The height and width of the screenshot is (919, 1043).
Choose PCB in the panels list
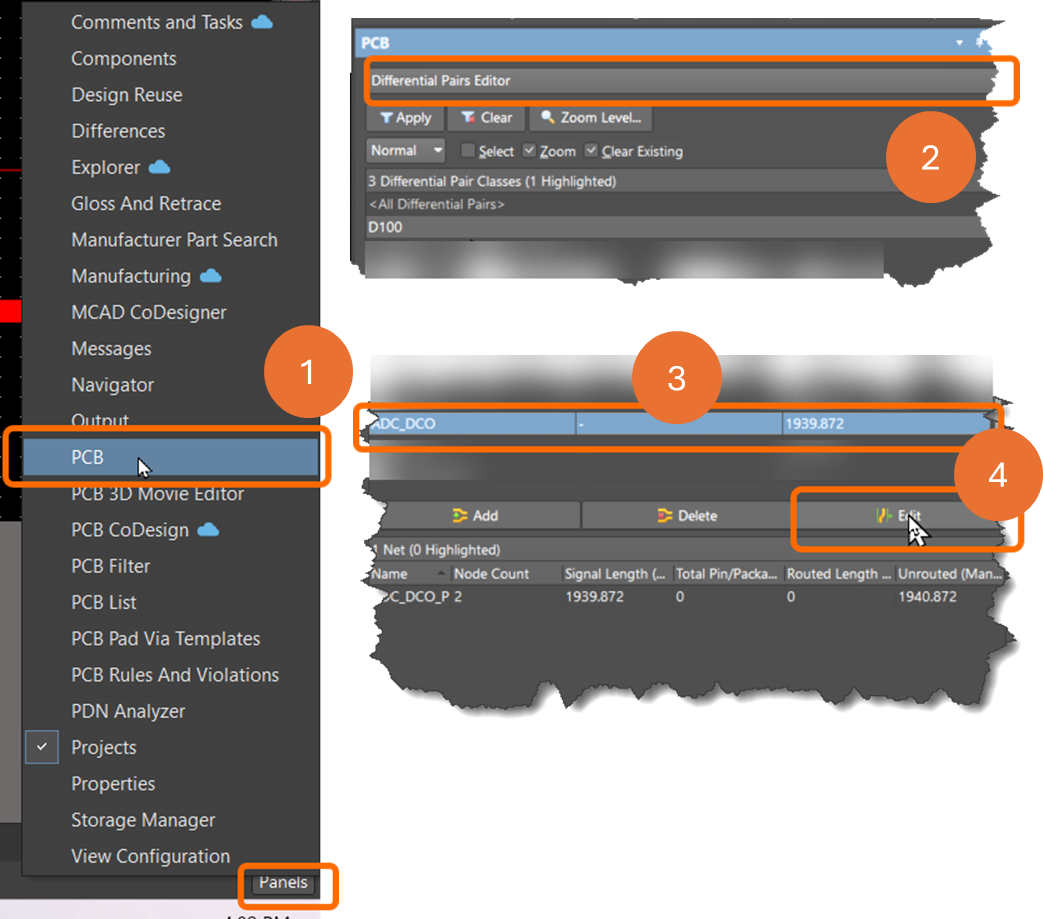pyautogui.click(x=170, y=458)
